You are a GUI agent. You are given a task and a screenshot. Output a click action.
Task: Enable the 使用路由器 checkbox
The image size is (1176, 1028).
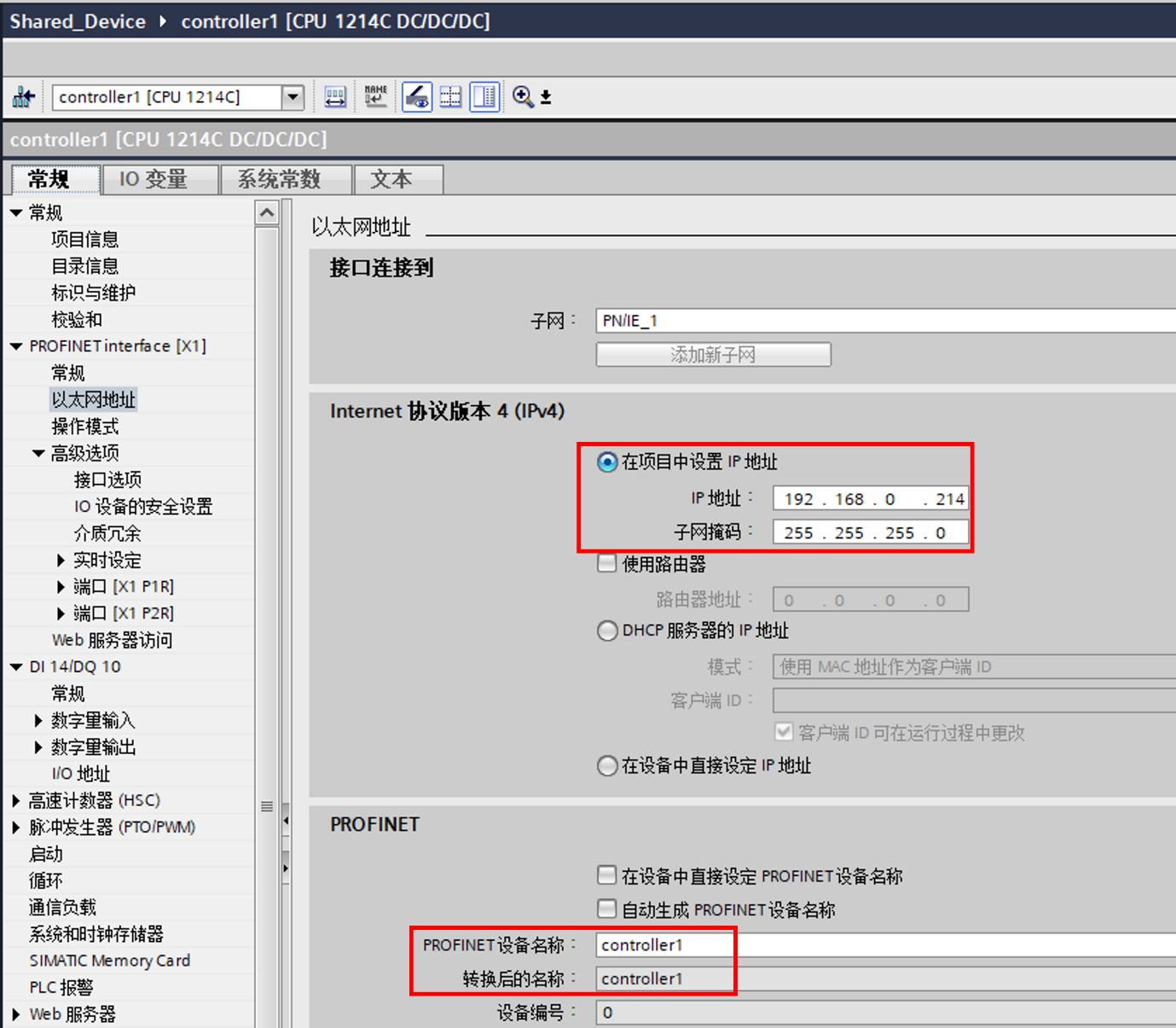click(606, 563)
